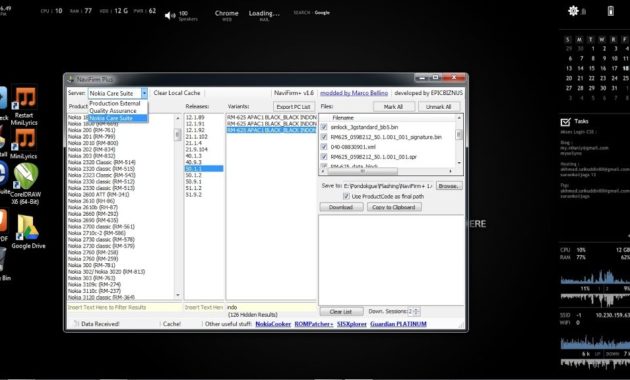This screenshot has width=630, height=380.
Task: Select release 51.9.2
Action: (x=194, y=194)
